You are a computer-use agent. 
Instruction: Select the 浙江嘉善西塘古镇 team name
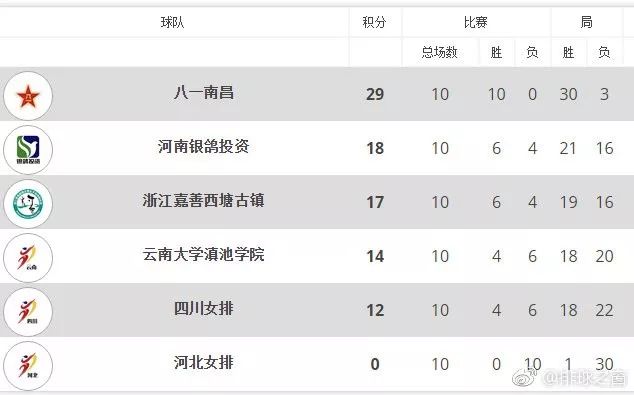[x=203, y=201]
